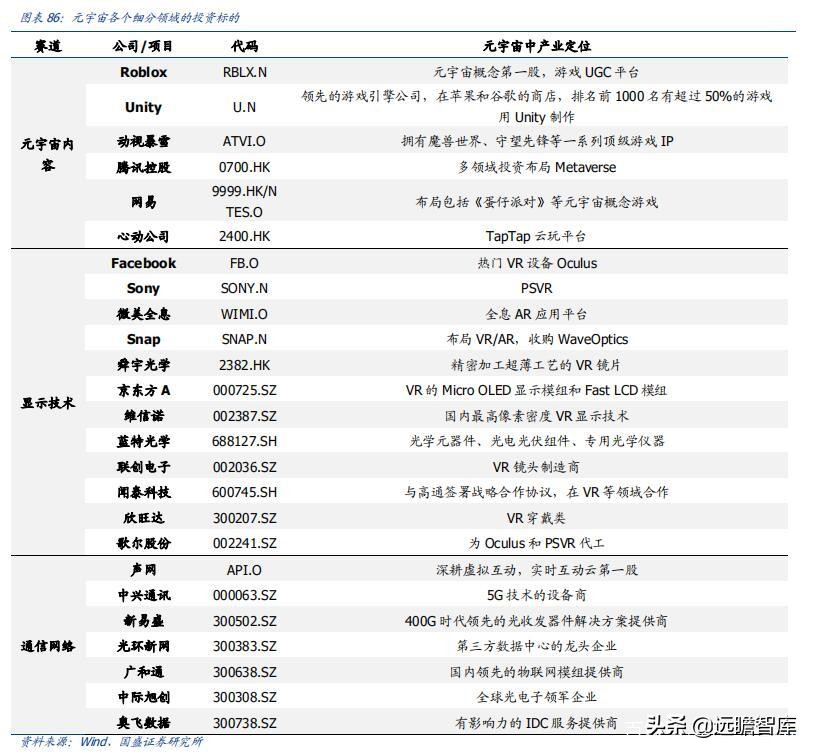
Task: Select the 微美全息 company cell
Action: point(143,314)
